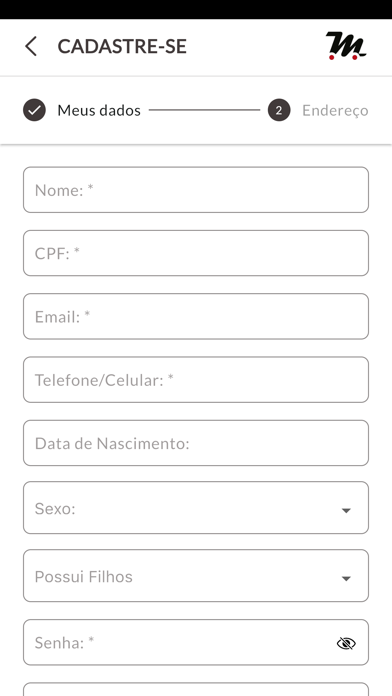The height and width of the screenshot is (696, 392).
Task: Toggle password visibility eye icon
Action: tap(346, 643)
